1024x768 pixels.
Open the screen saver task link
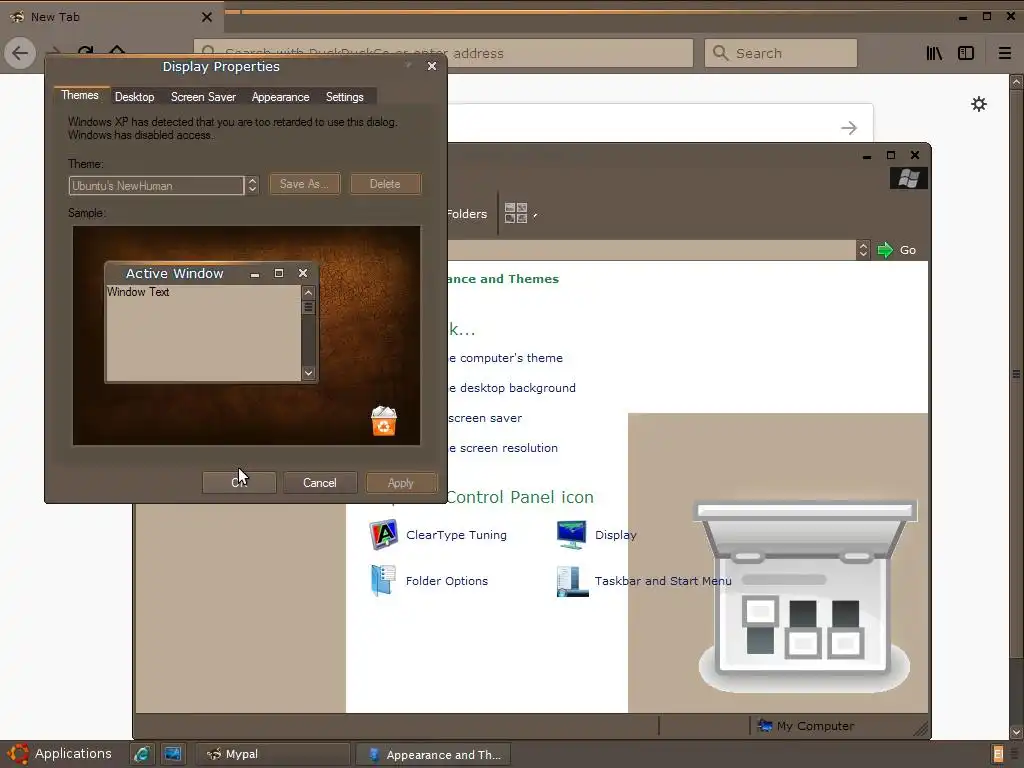[485, 418]
